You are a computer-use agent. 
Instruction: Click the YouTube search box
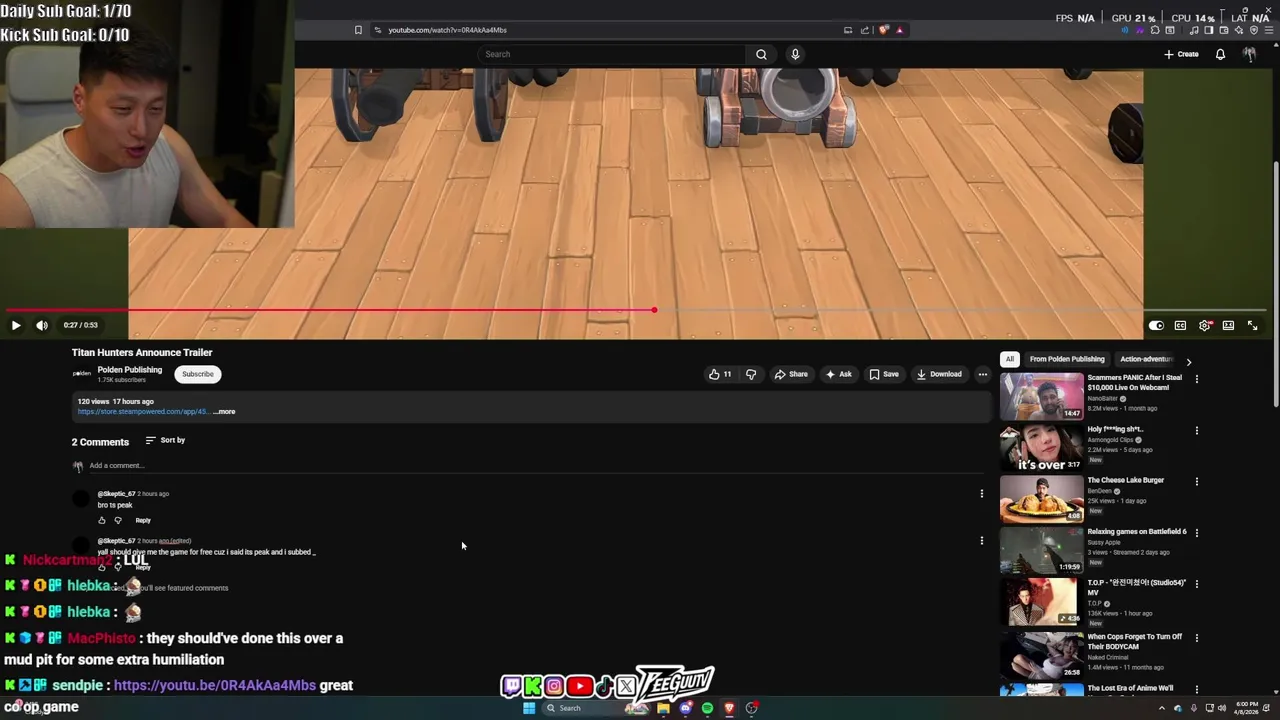click(612, 54)
